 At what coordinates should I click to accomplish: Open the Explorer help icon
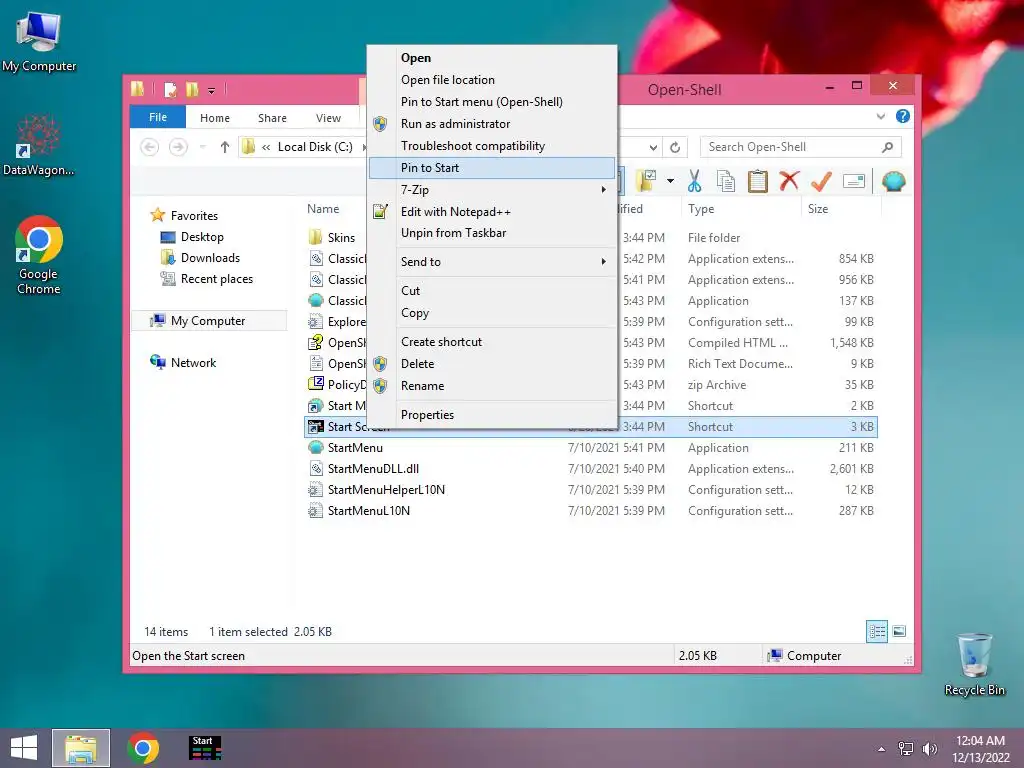point(903,116)
